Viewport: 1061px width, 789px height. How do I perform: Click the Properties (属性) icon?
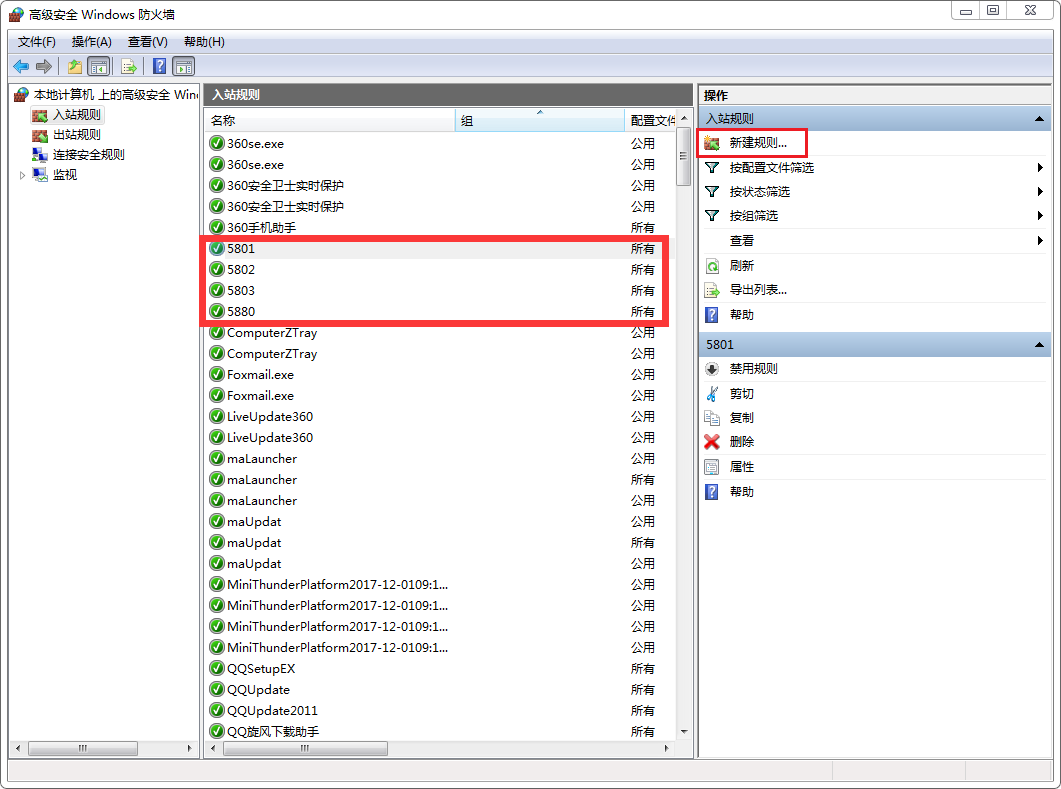point(712,467)
